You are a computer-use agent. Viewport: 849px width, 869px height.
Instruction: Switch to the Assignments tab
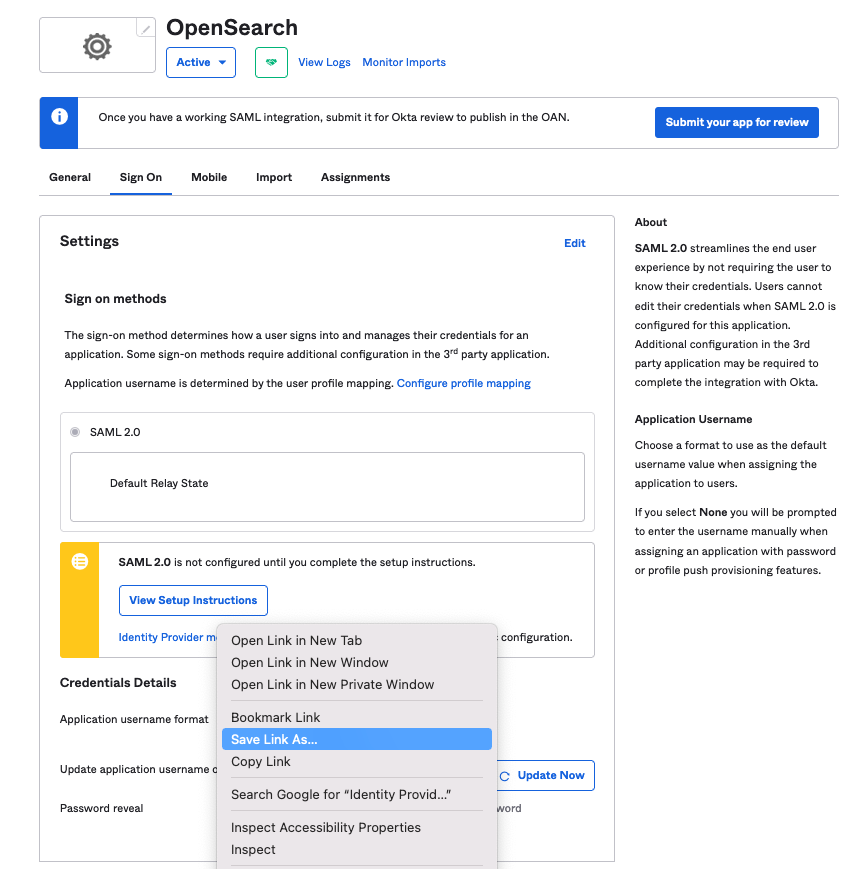click(x=355, y=177)
